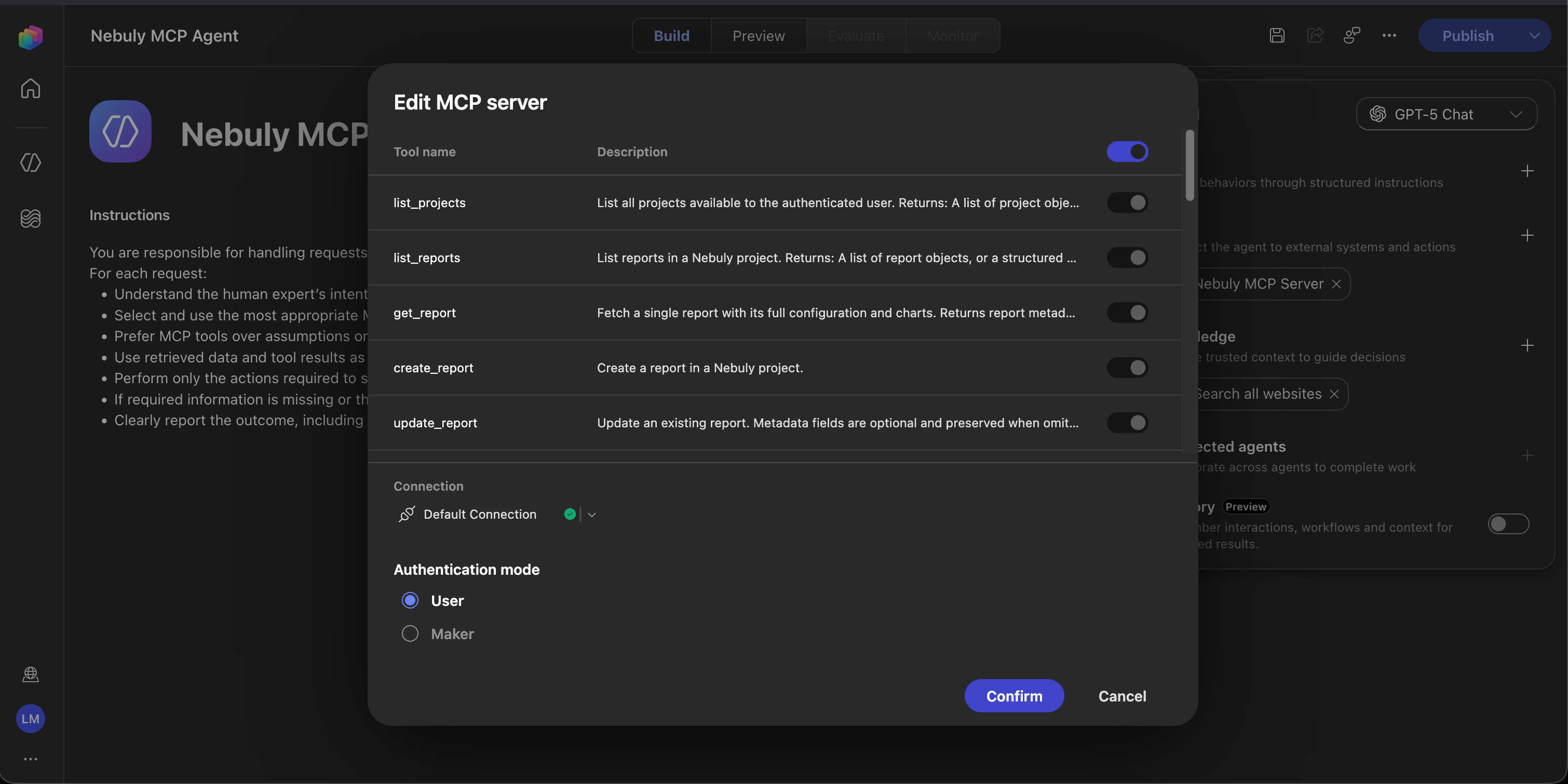This screenshot has height=784, width=1568.
Task: Toggle all tools switch in header row
Action: [1127, 152]
